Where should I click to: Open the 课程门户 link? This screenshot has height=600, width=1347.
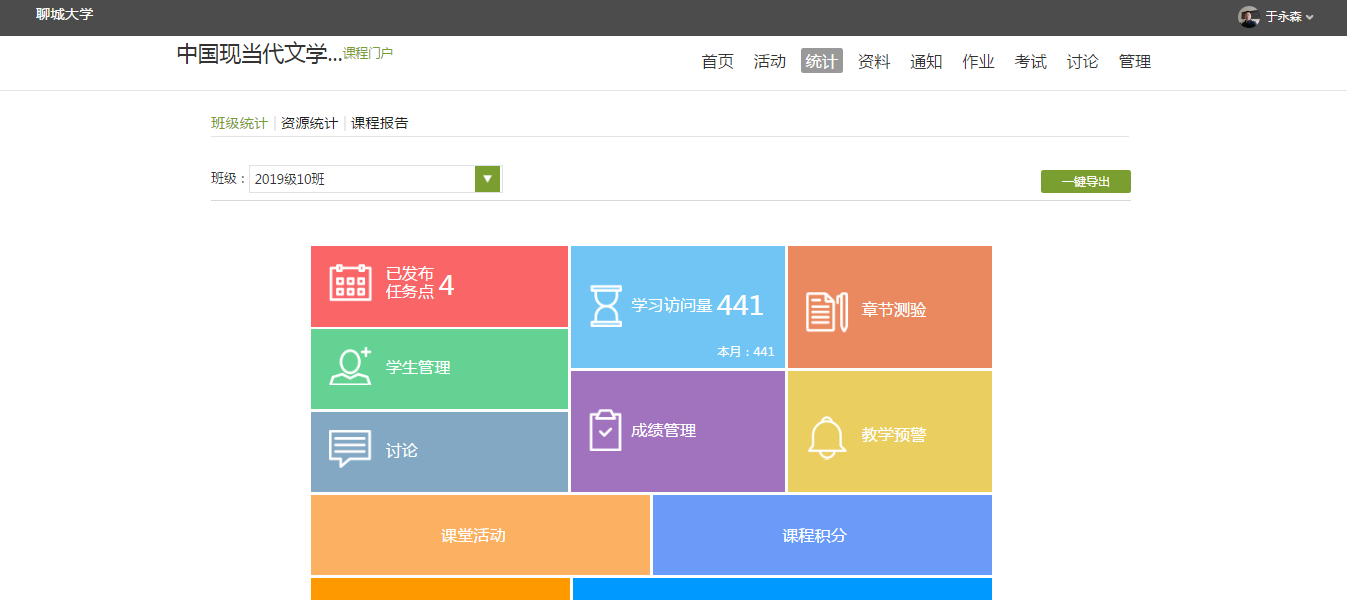coord(368,53)
